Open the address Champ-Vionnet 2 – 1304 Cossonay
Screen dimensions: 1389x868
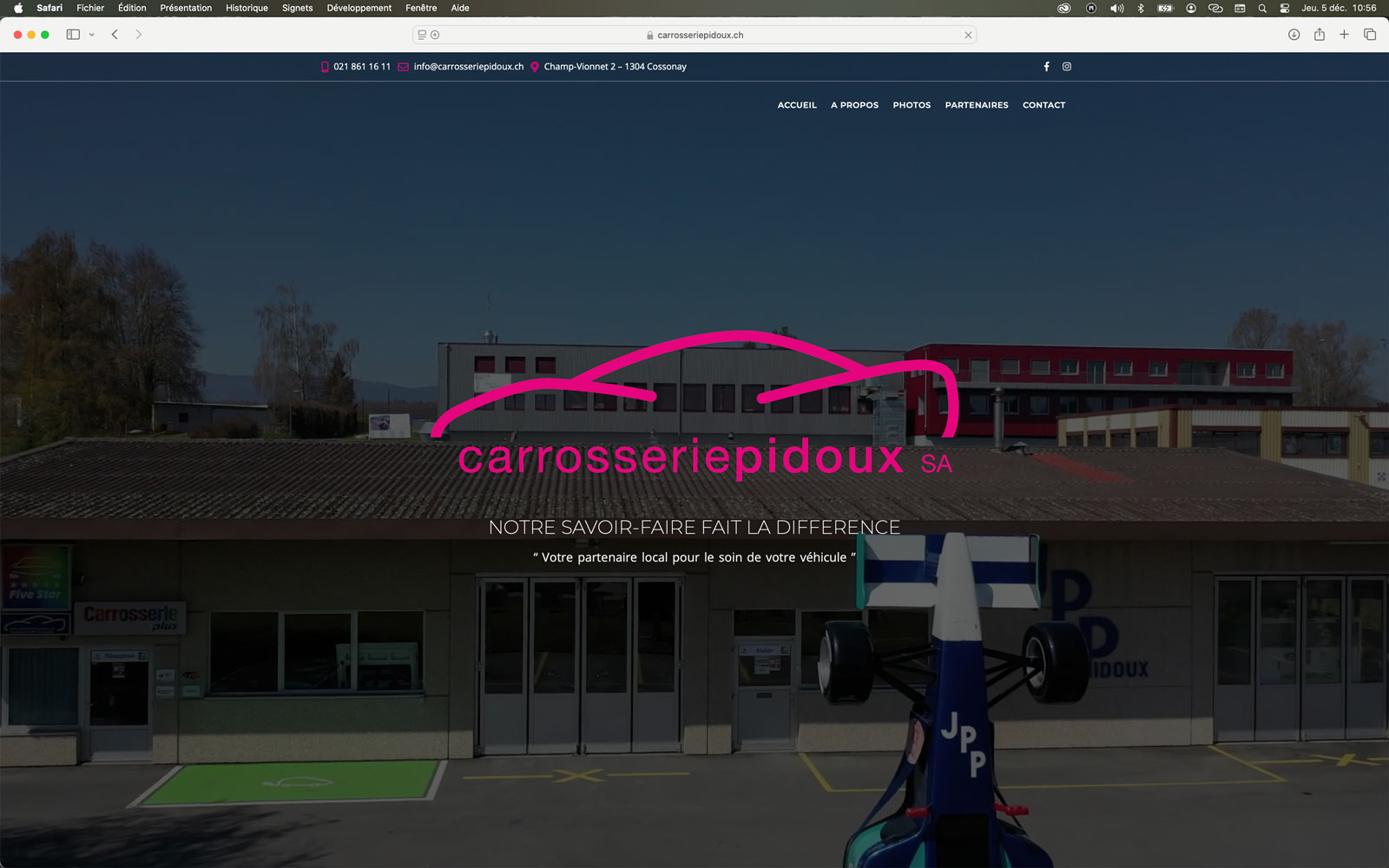click(x=615, y=67)
